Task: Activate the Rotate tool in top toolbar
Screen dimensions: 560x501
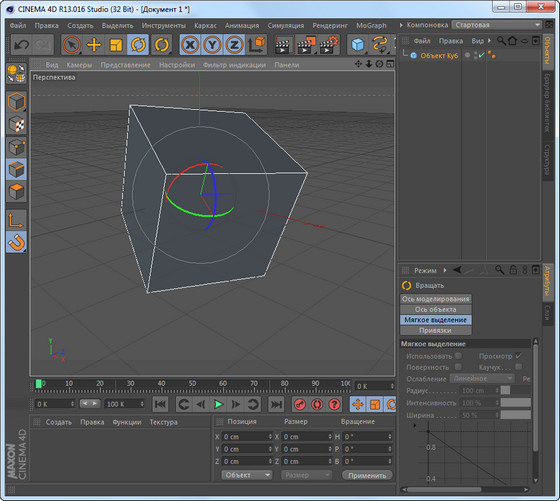Action: 138,45
